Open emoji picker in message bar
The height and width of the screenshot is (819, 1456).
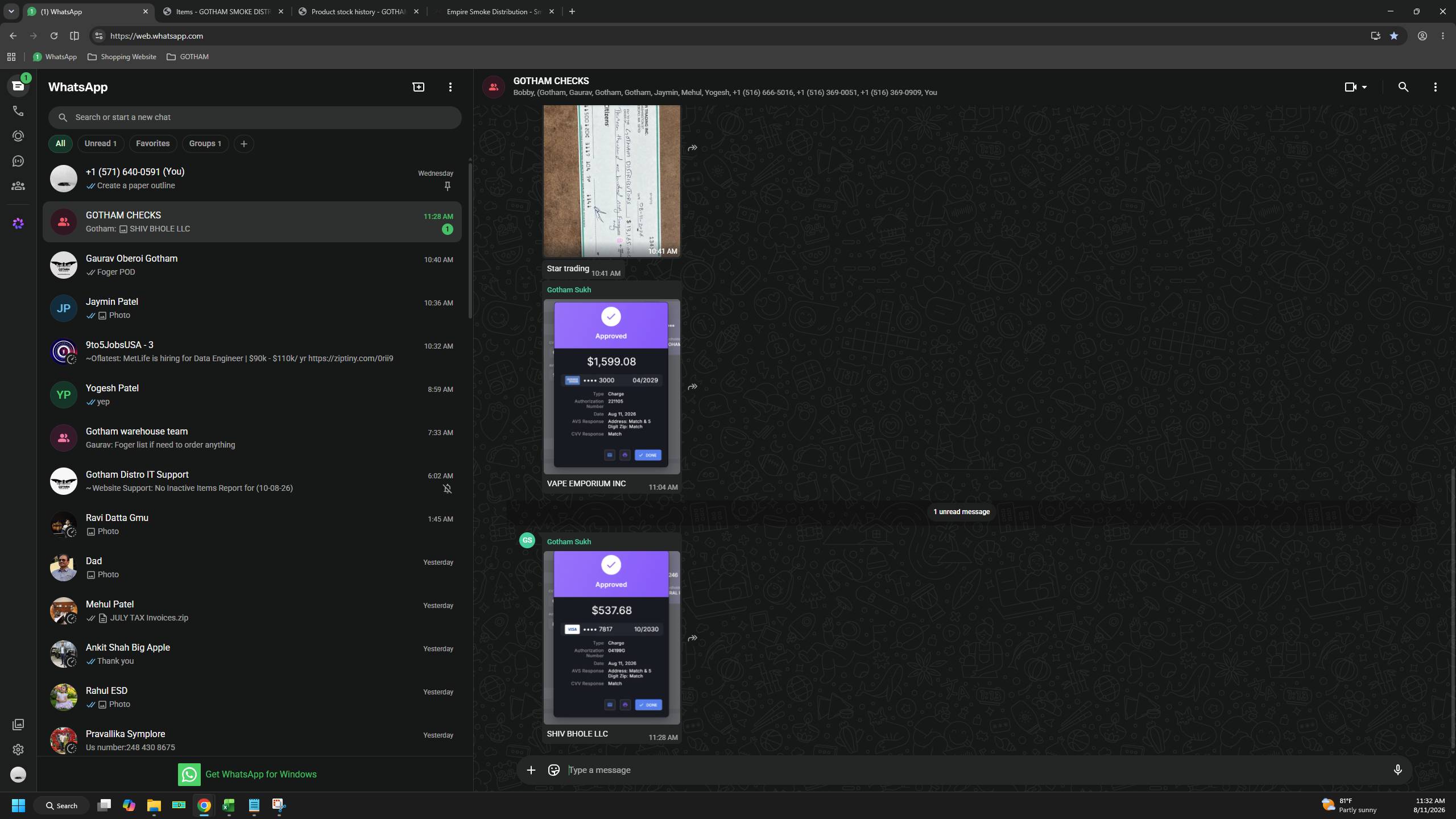point(553,770)
